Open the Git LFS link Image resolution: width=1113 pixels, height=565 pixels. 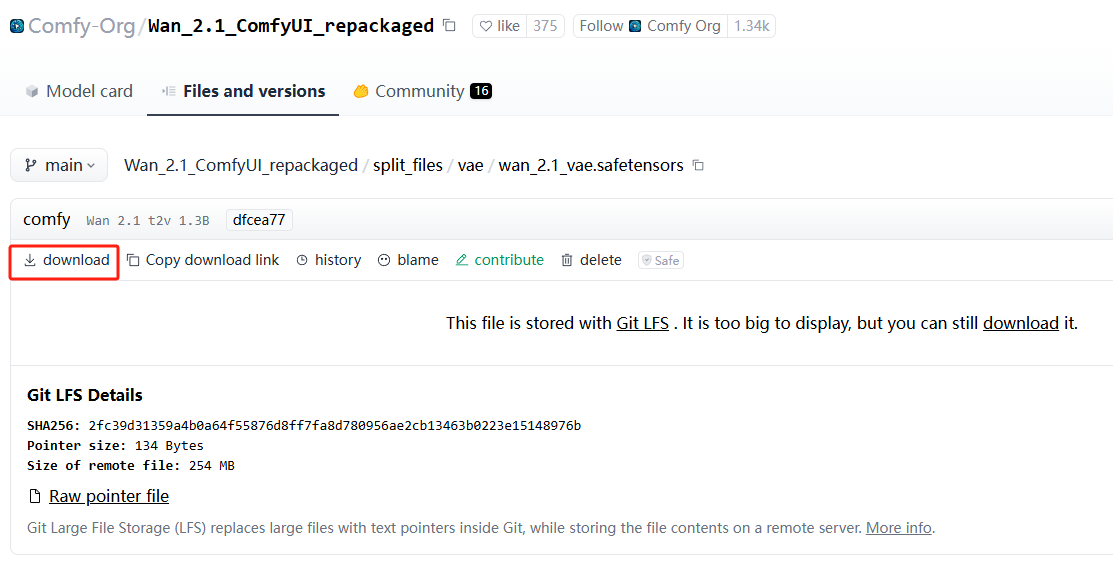[642, 323]
